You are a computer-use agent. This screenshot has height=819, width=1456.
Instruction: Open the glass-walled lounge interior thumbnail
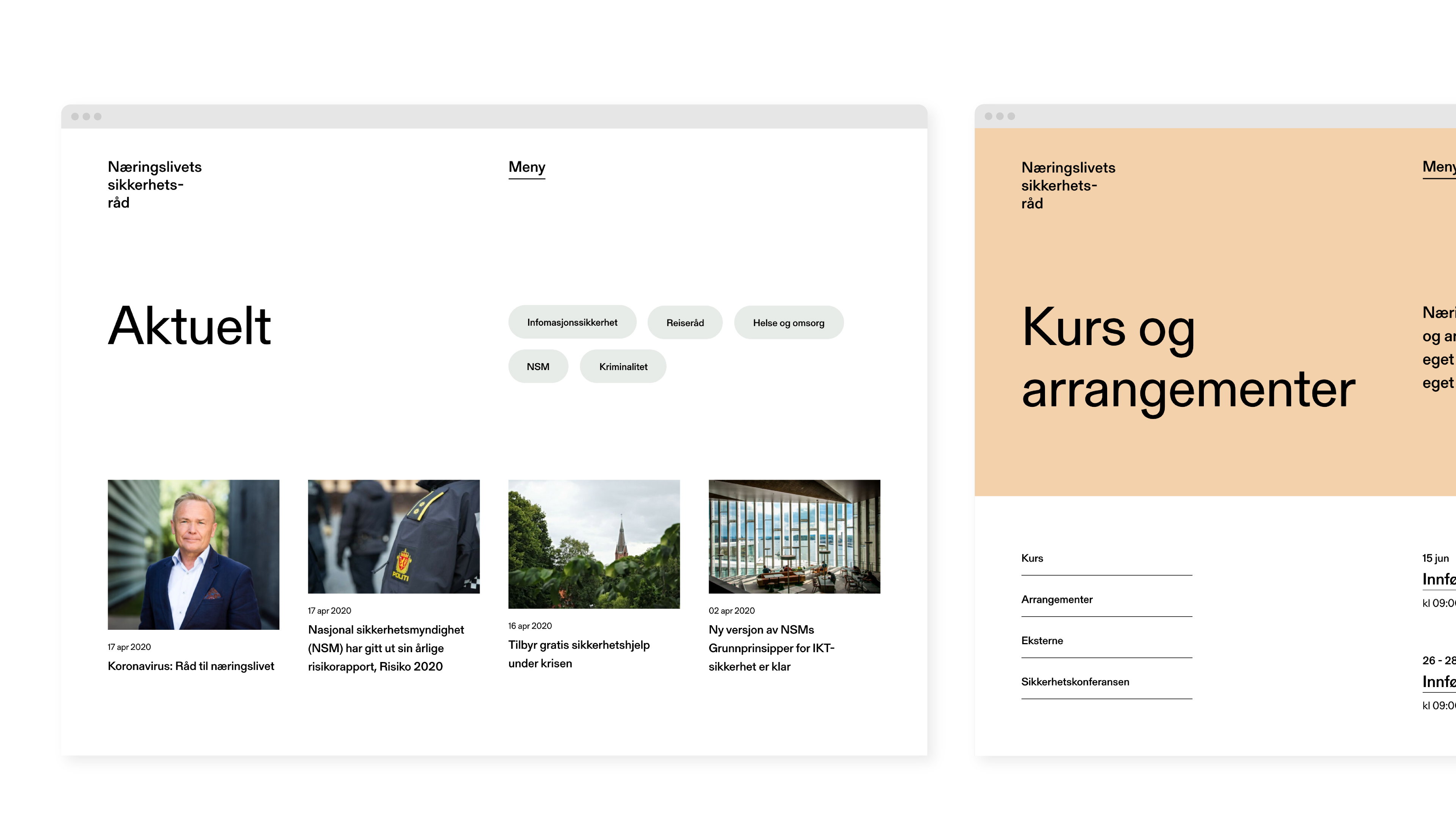point(794,537)
